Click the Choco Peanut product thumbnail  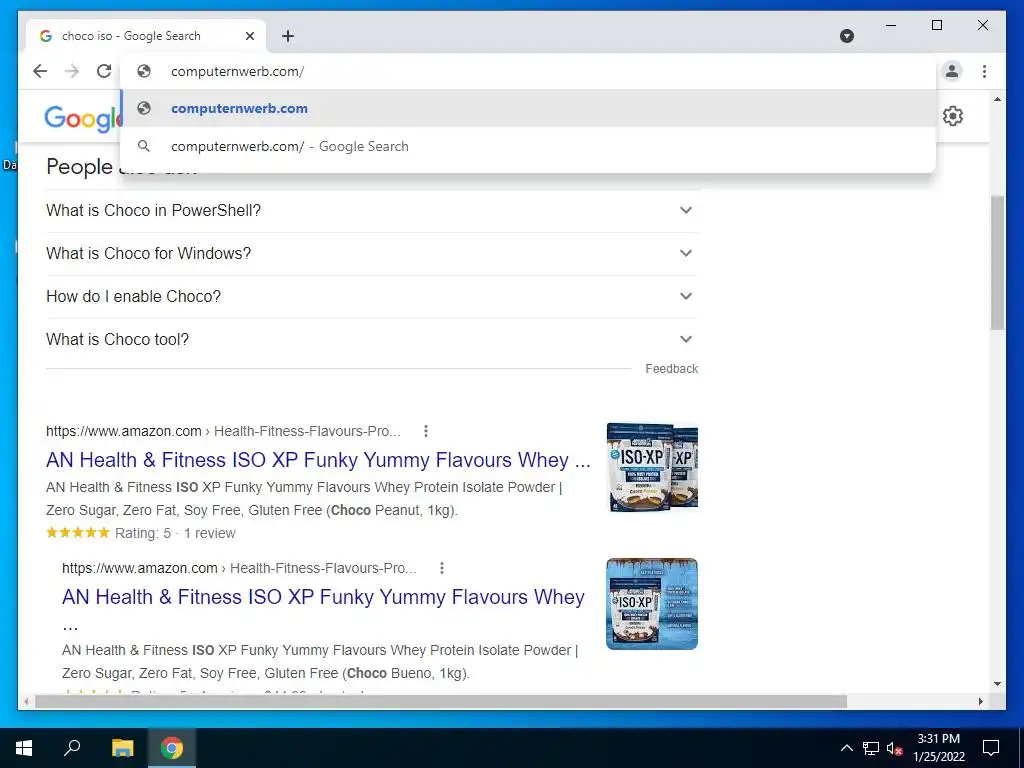[652, 468]
